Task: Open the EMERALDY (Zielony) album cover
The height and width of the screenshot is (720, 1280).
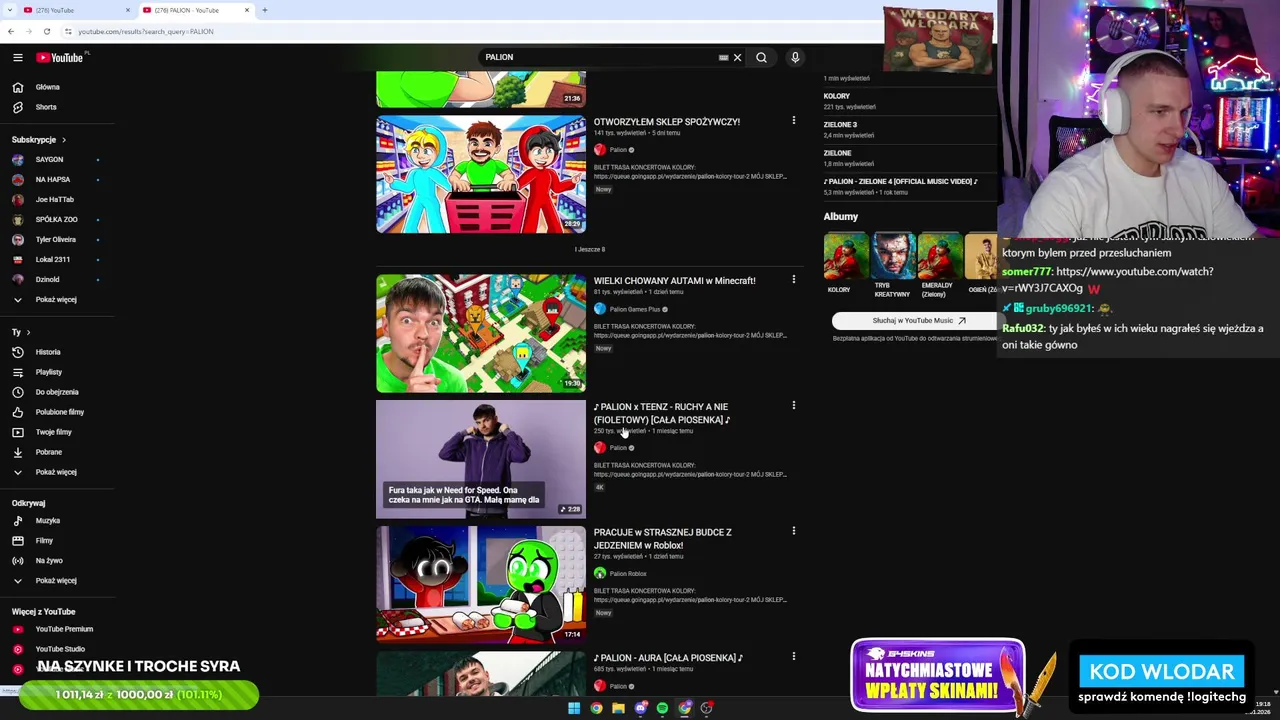Action: [940, 258]
